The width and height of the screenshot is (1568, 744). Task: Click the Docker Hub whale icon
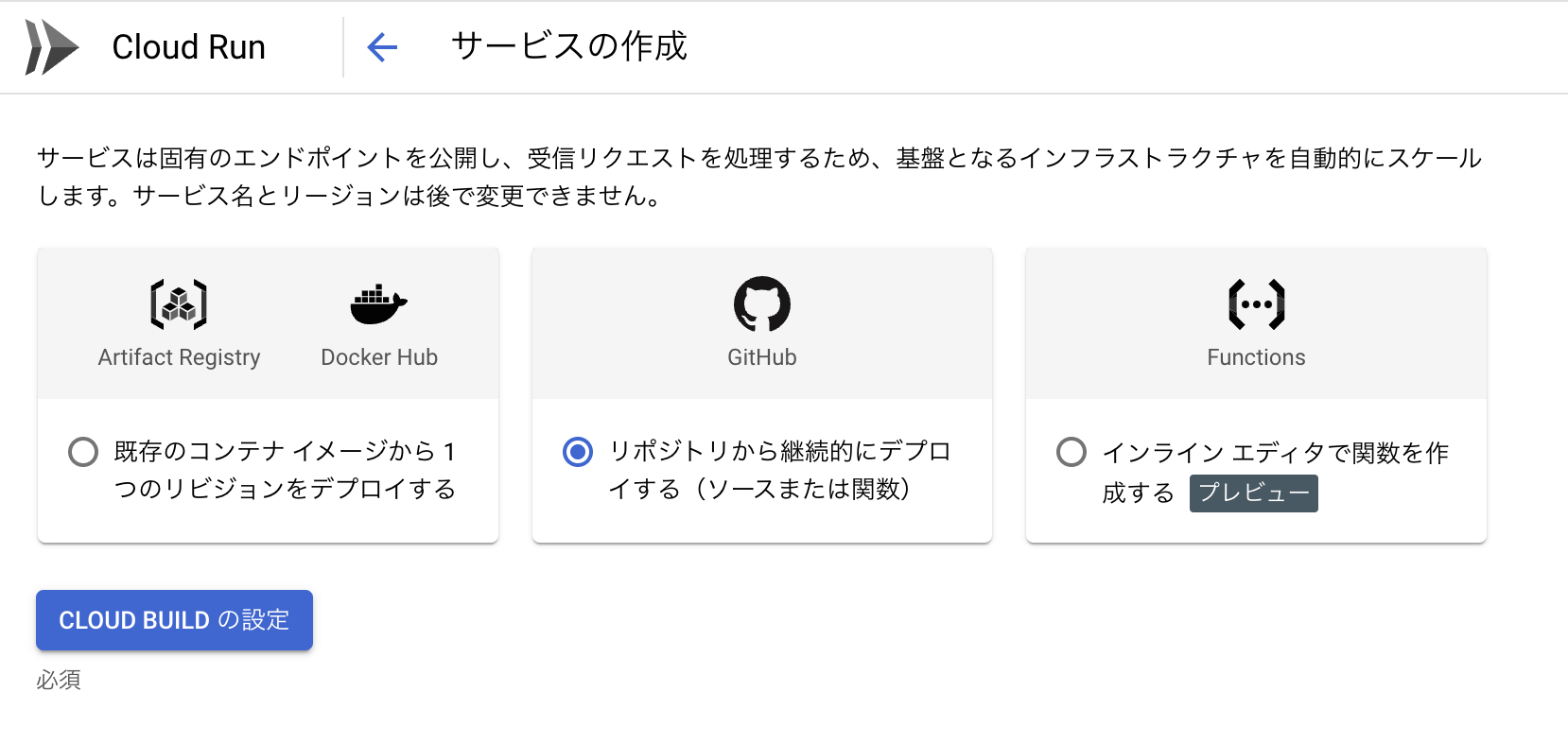pos(377,301)
